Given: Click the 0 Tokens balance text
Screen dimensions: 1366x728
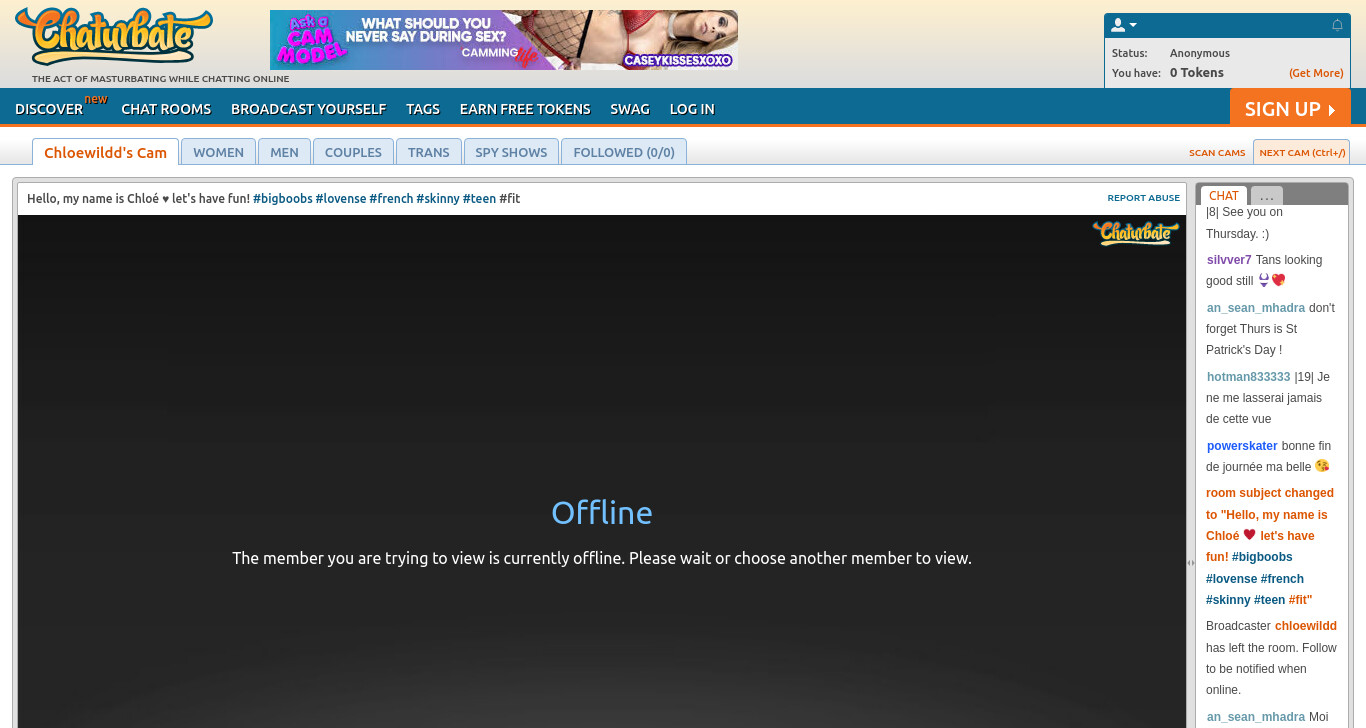Looking at the screenshot, I should [1197, 73].
